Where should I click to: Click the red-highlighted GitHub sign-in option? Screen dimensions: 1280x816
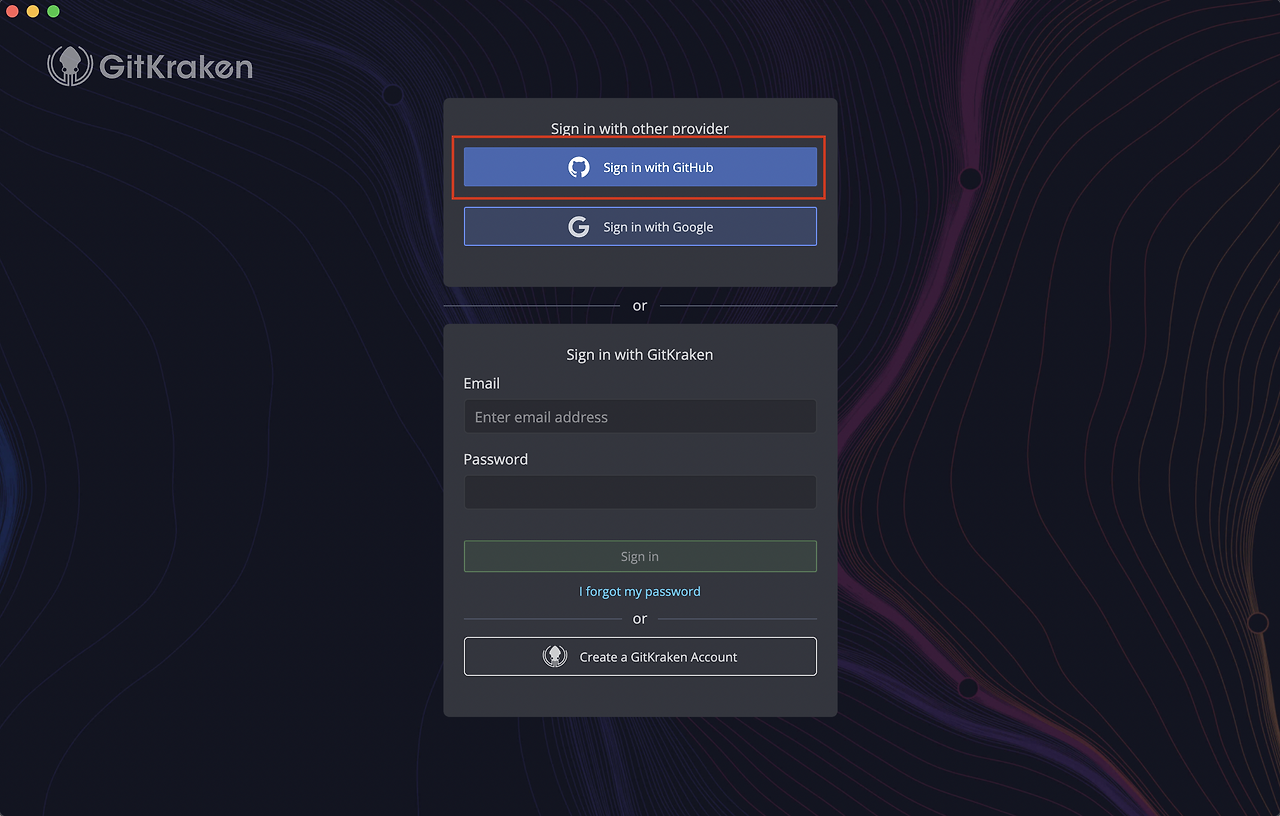(x=640, y=167)
